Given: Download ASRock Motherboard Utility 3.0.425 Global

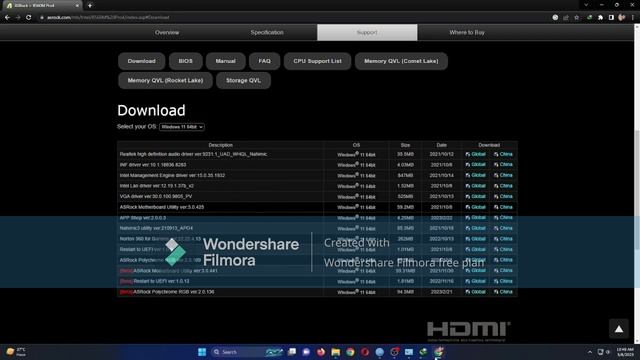Looking at the screenshot, I should click(x=476, y=207).
